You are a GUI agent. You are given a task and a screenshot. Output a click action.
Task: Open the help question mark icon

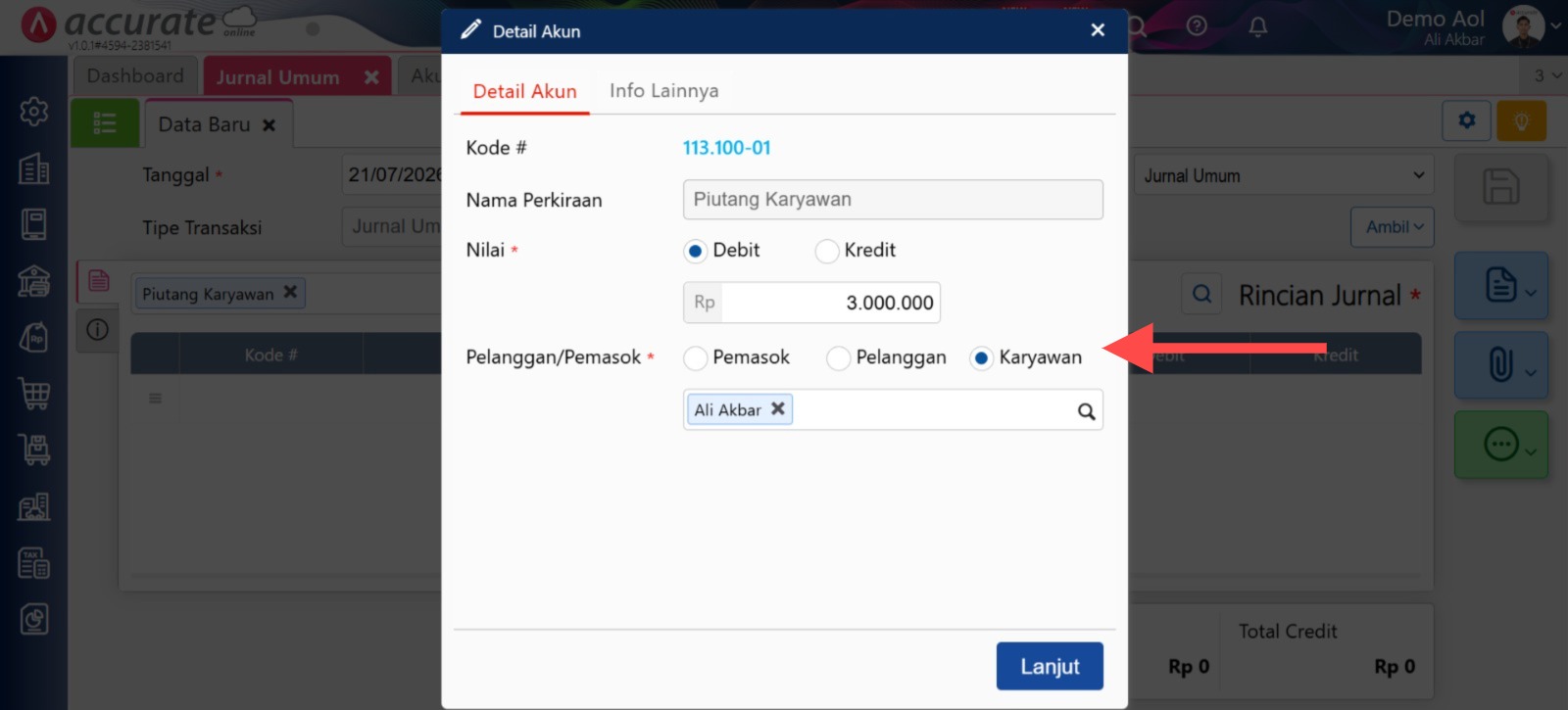point(1197,26)
